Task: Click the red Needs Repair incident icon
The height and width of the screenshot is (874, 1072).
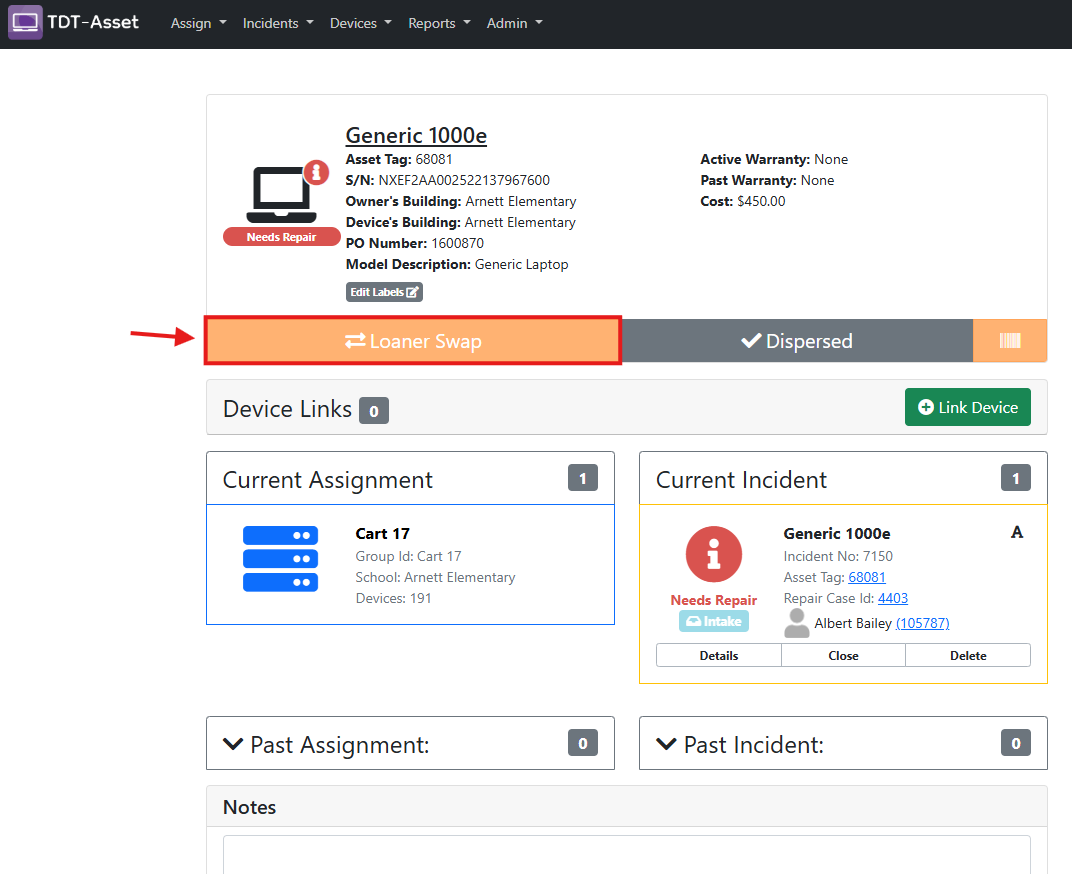Action: tap(714, 554)
